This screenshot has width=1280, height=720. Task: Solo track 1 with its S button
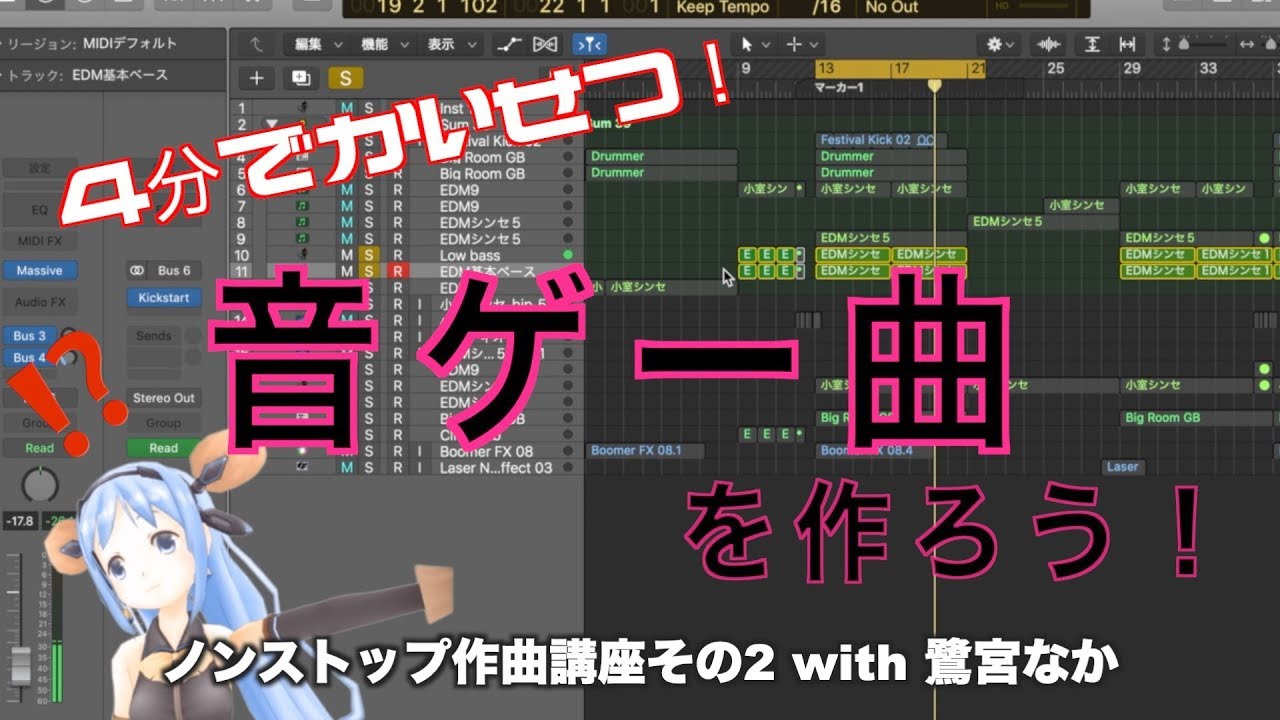tap(369, 107)
